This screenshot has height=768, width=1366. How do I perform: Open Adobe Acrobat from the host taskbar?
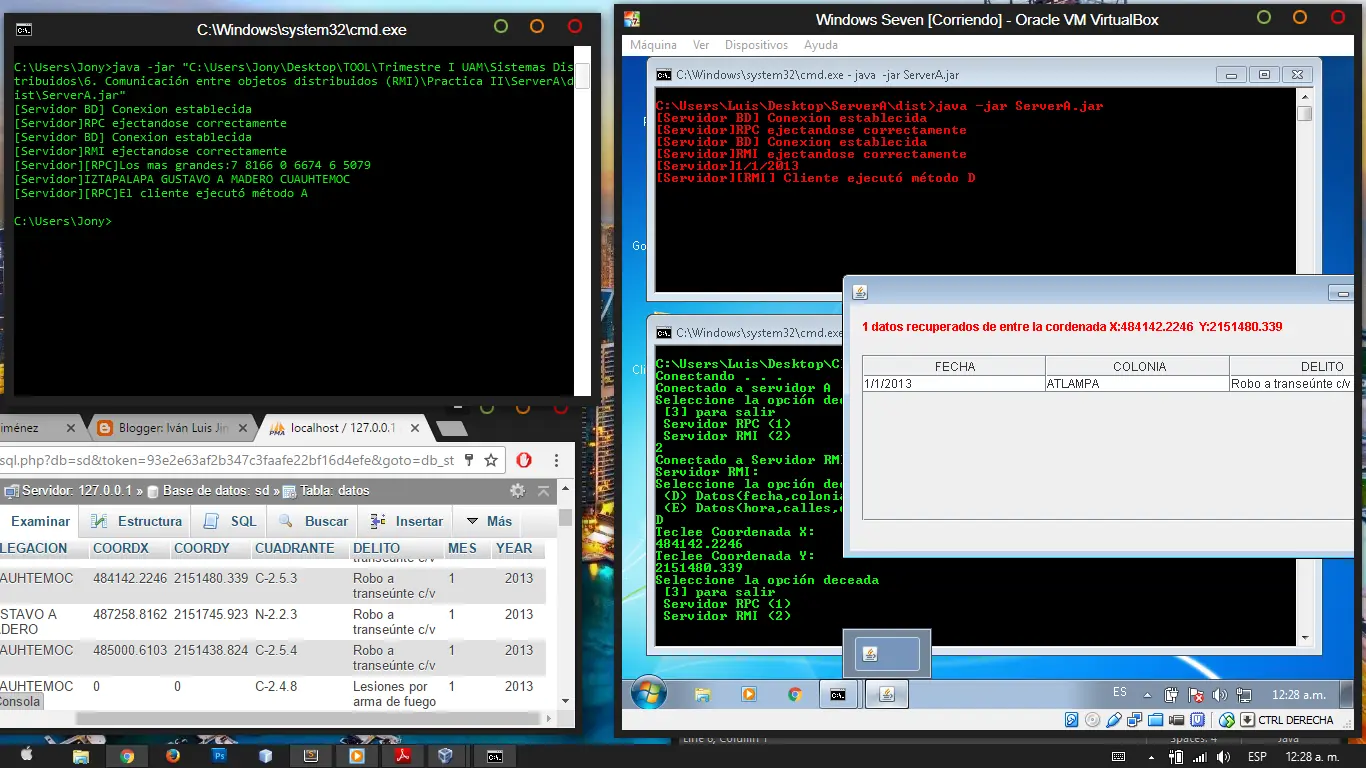402,757
